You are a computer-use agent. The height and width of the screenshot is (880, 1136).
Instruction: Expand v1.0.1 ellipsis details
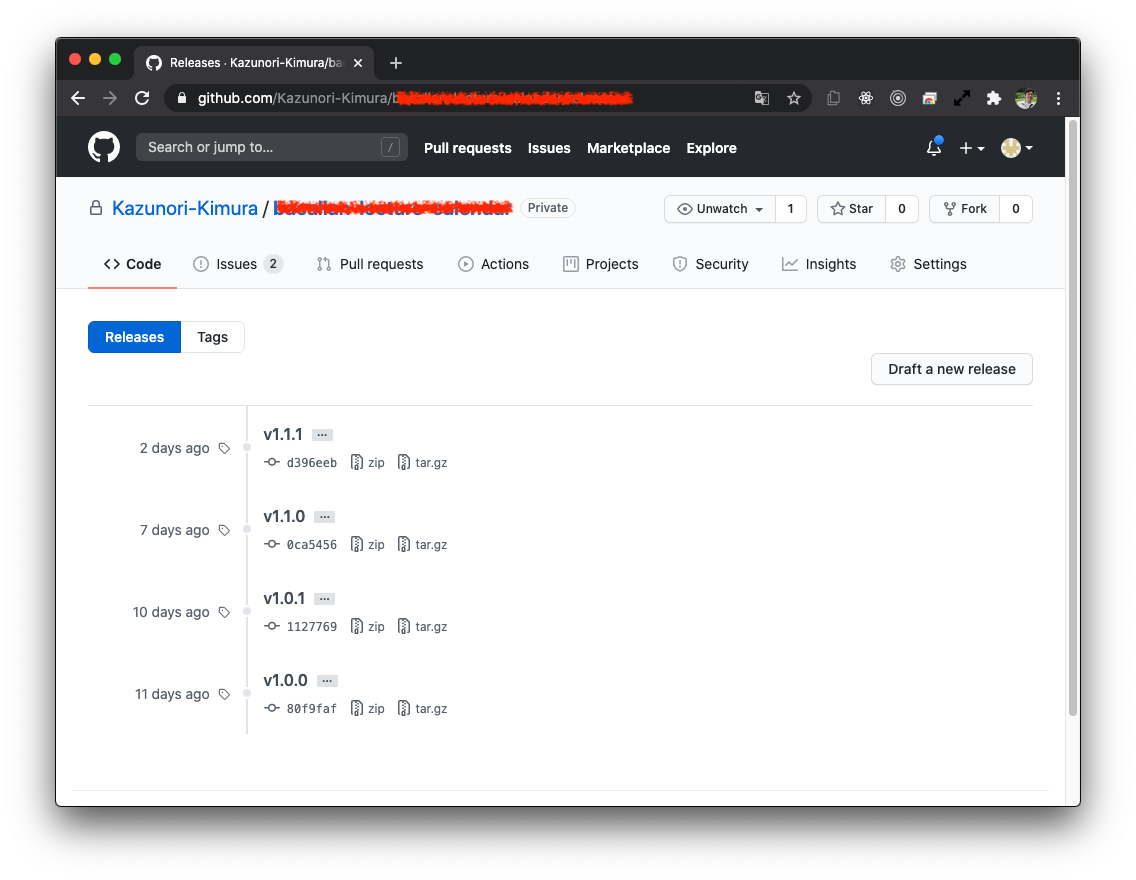(x=325, y=598)
